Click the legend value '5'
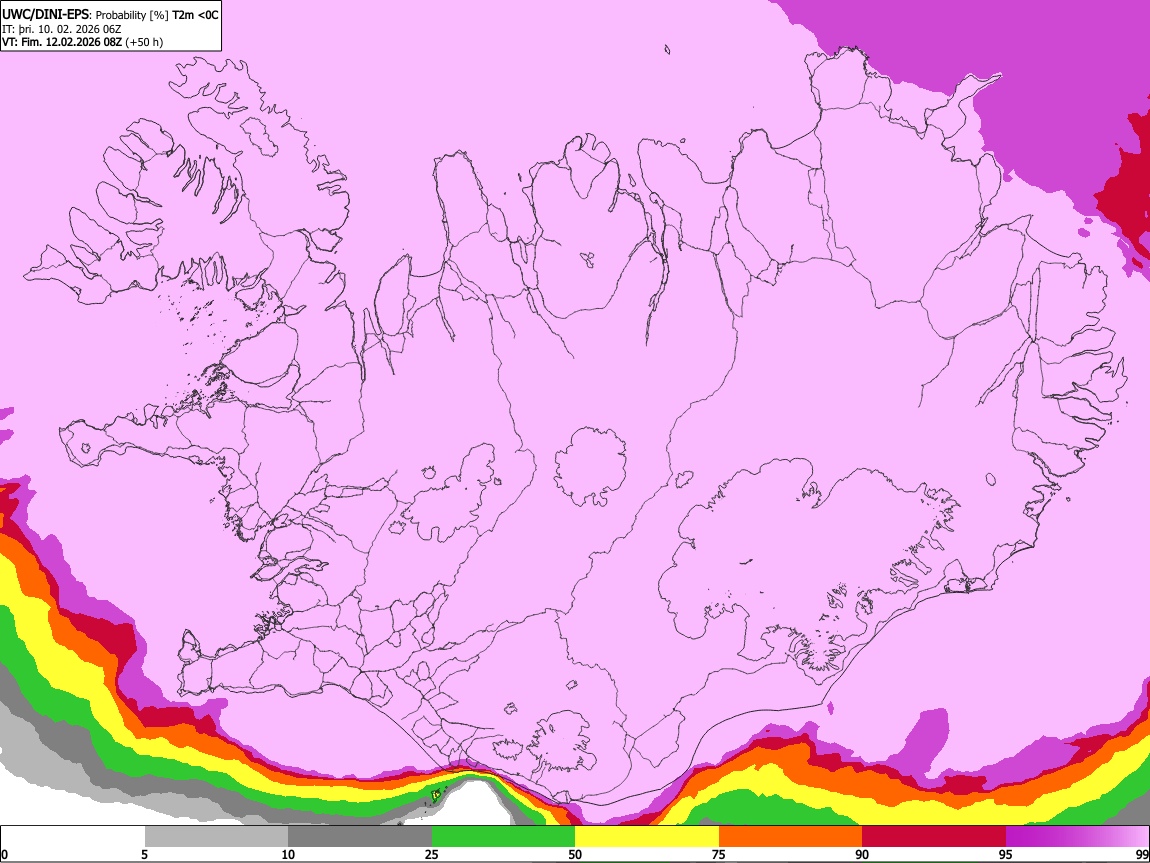The image size is (1150, 863). pos(144,854)
